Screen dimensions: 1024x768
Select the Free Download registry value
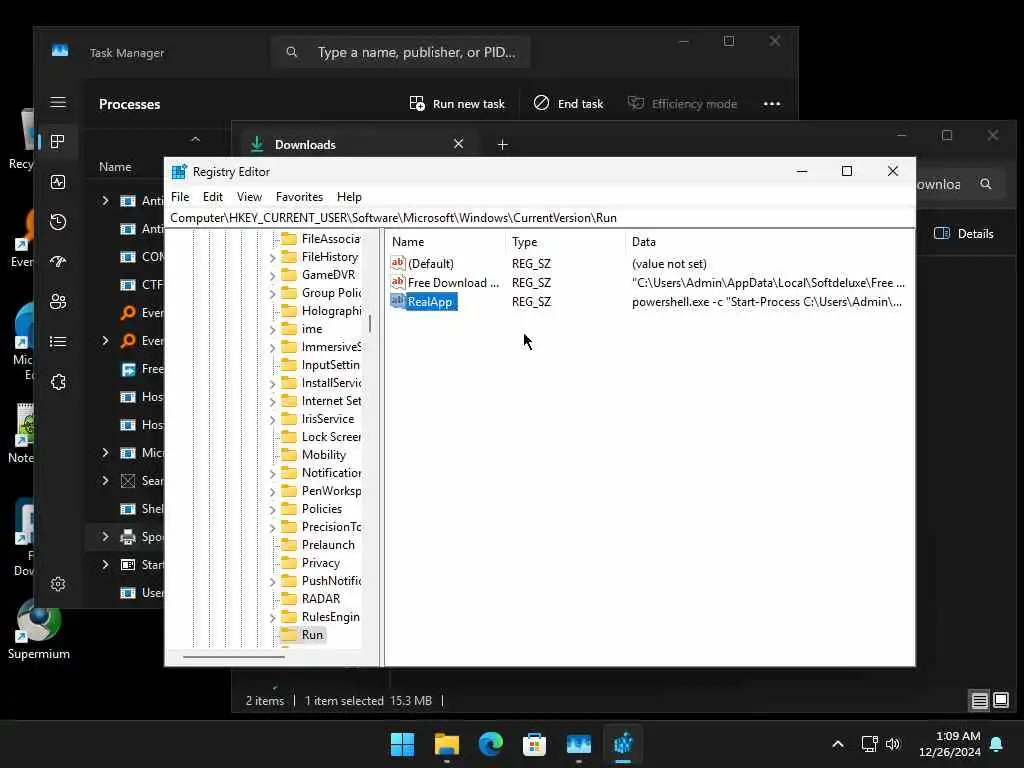[453, 283]
